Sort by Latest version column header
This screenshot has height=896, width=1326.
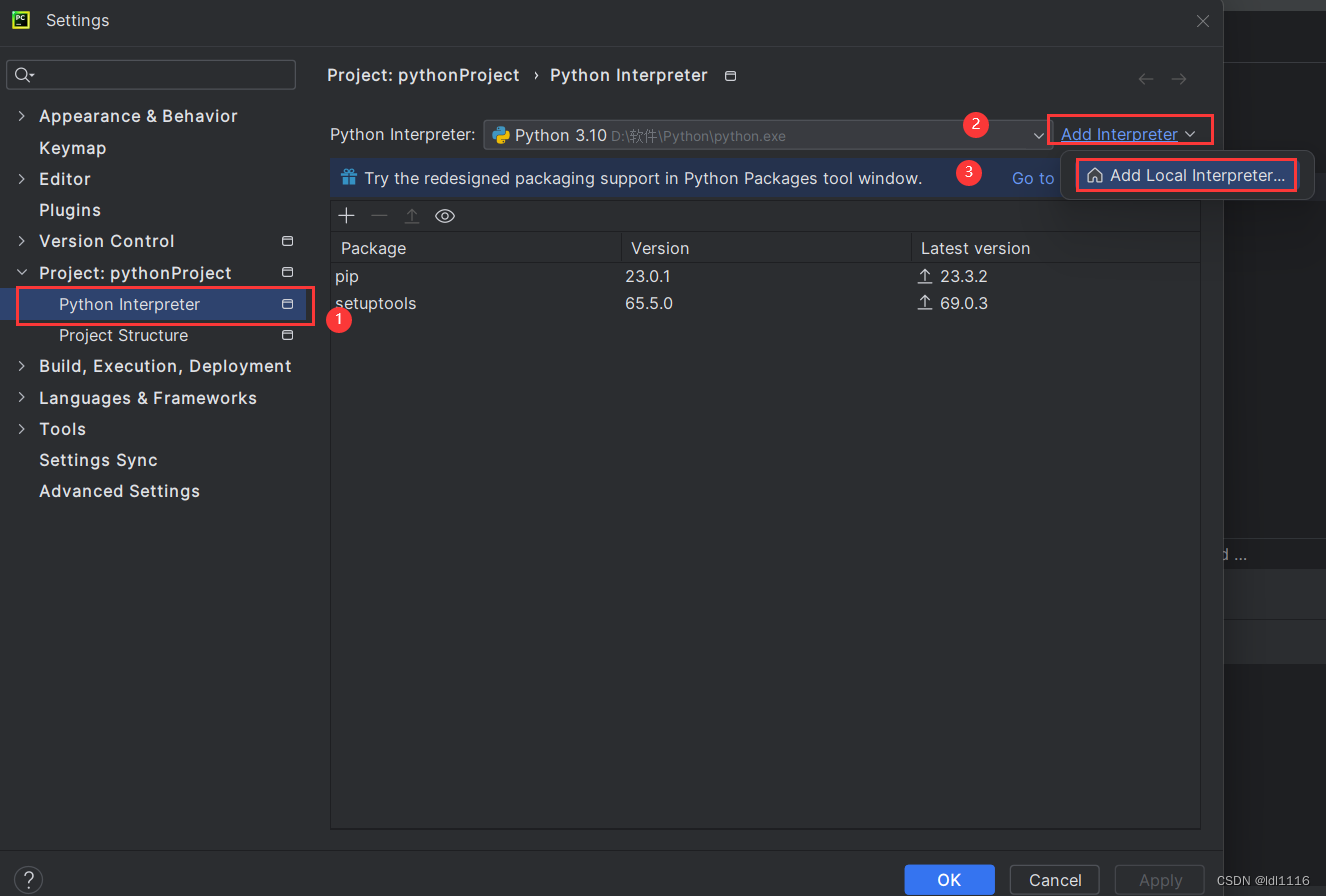pos(1055,248)
